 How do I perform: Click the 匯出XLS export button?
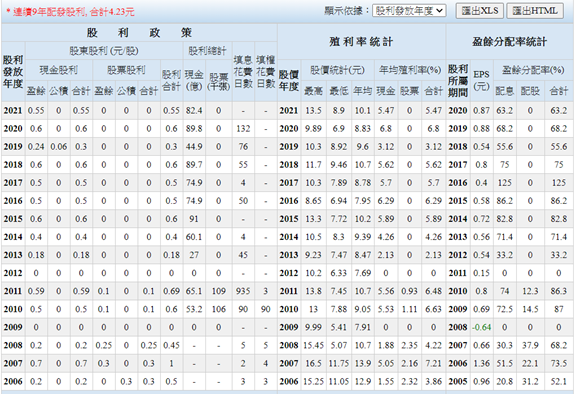[480, 11]
